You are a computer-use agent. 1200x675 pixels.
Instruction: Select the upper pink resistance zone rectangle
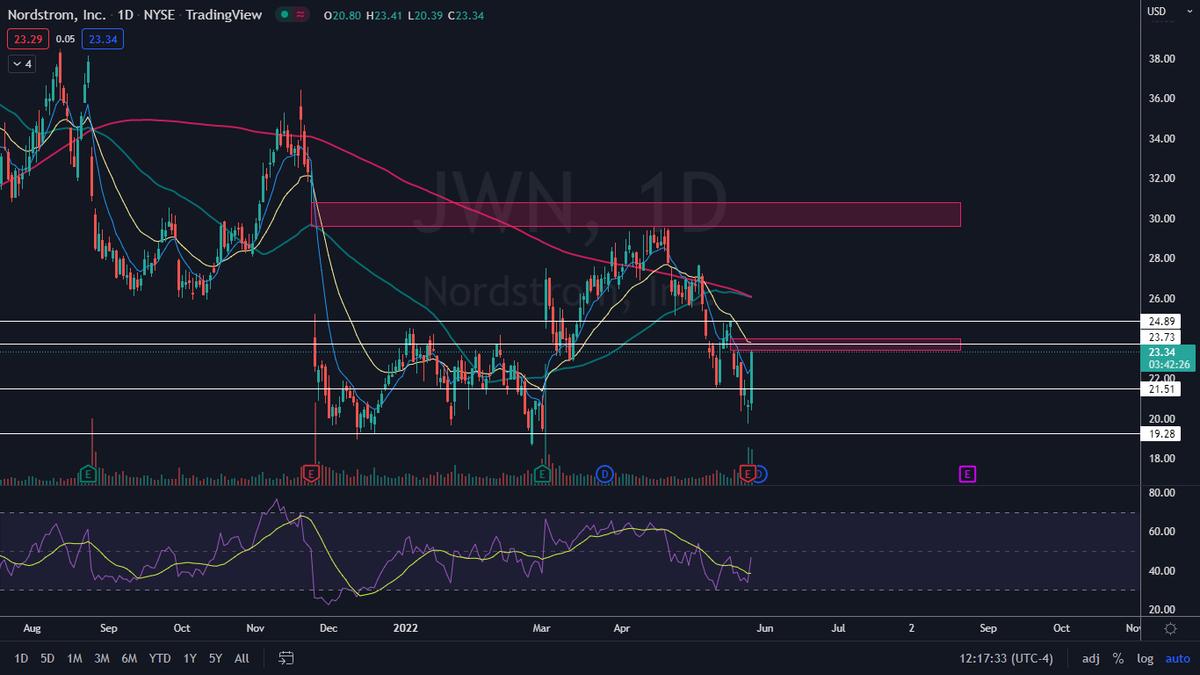point(635,214)
